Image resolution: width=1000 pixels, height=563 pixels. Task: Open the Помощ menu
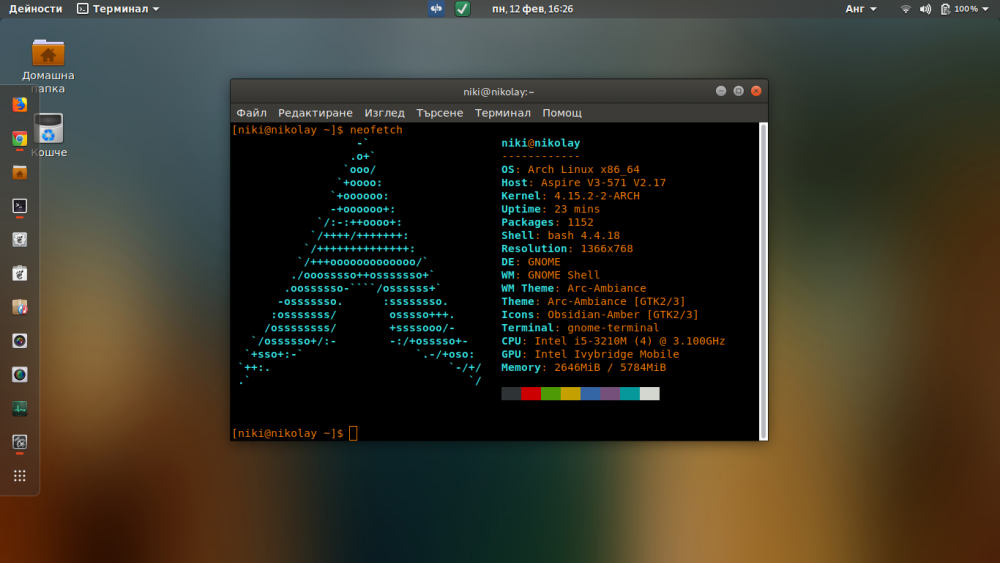[x=562, y=113]
